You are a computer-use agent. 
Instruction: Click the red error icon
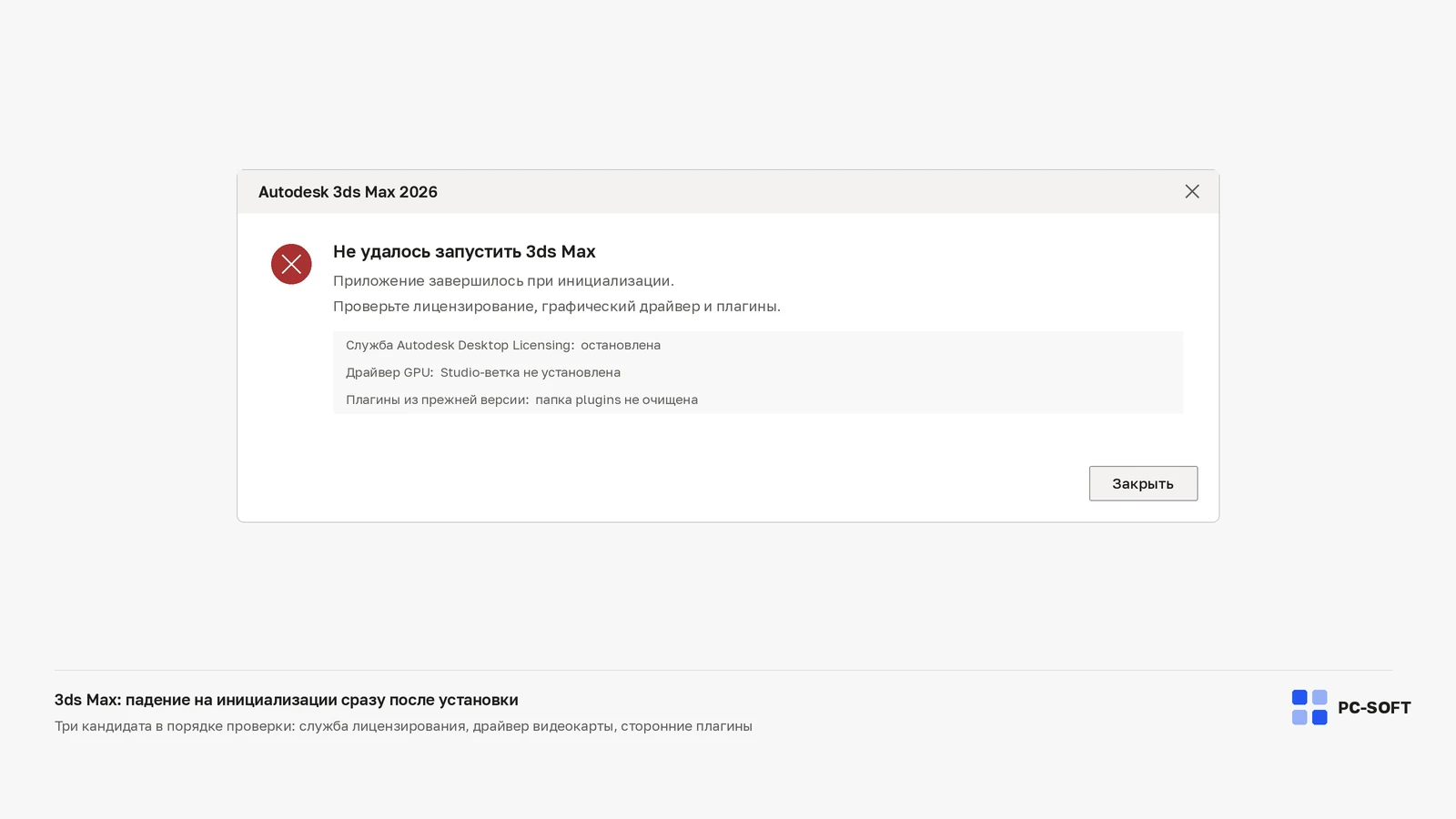tap(291, 264)
